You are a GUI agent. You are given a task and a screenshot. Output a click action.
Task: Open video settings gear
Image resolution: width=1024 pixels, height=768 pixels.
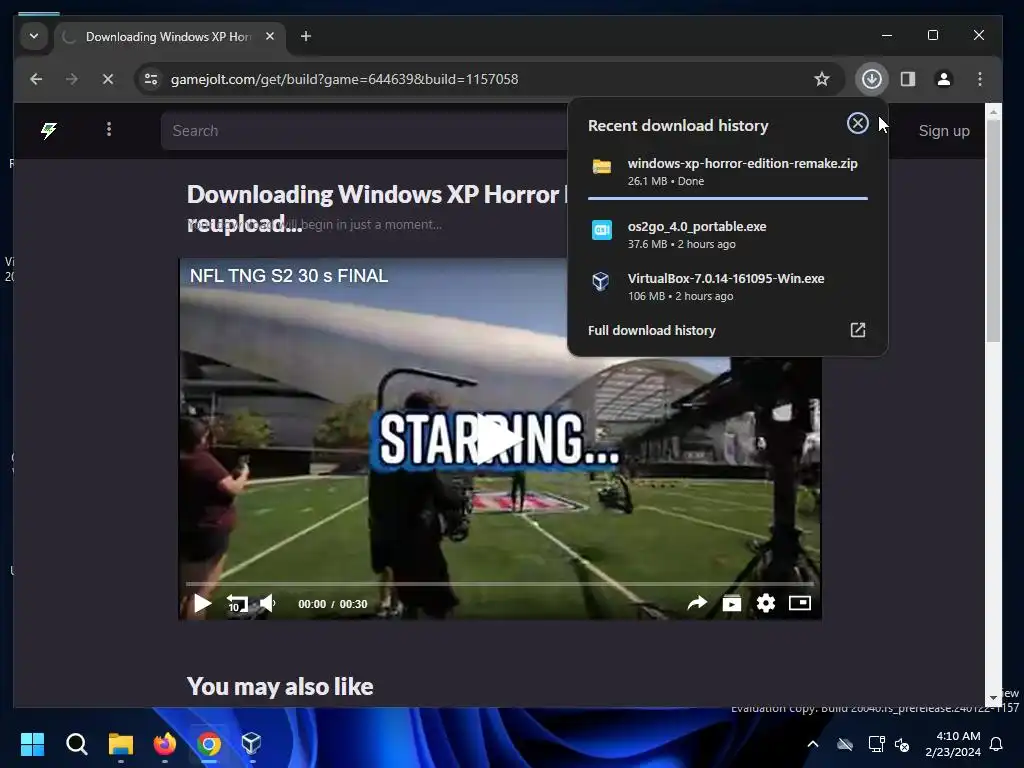(765, 603)
